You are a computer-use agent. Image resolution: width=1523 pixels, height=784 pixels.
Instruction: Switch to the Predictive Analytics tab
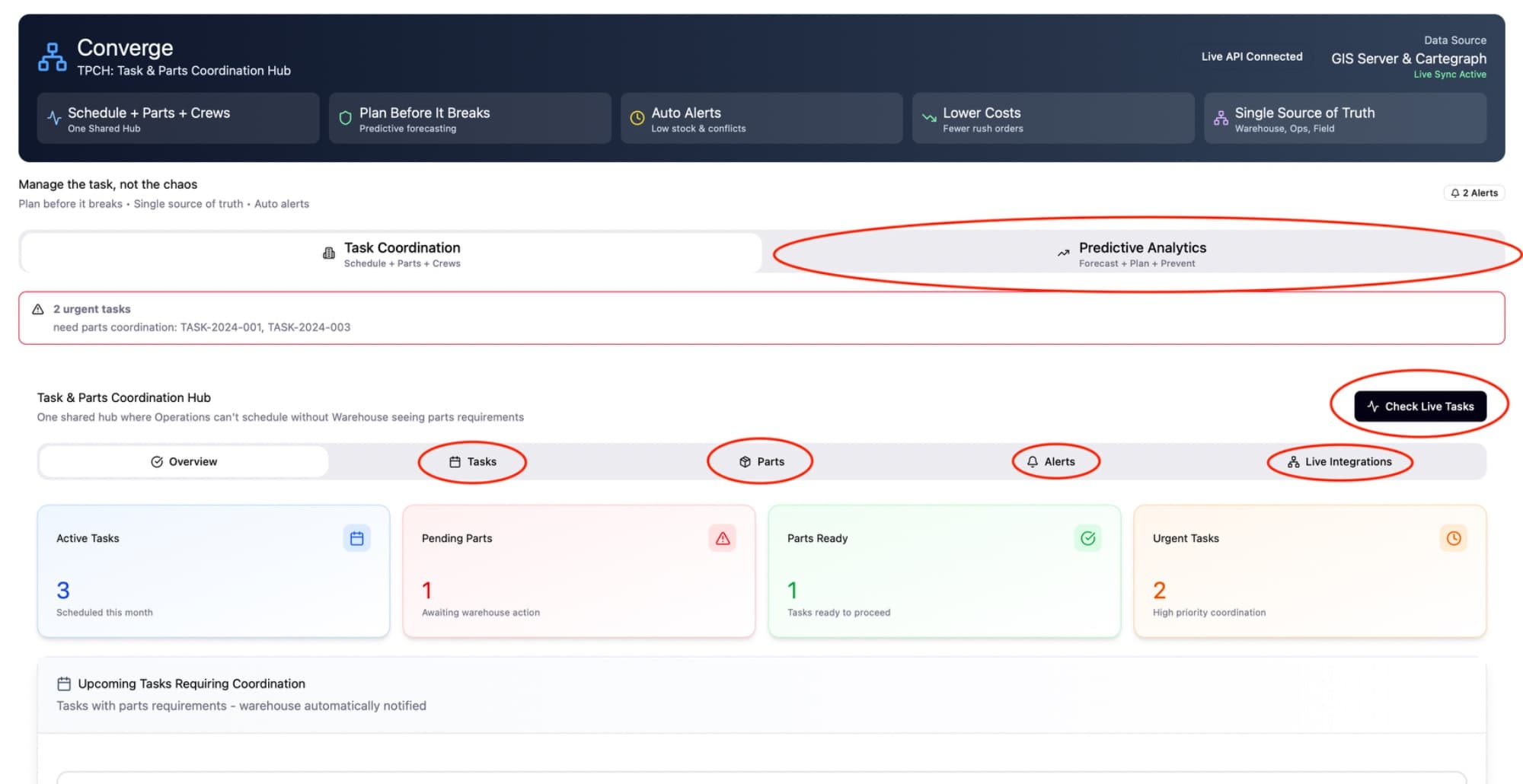click(1132, 253)
